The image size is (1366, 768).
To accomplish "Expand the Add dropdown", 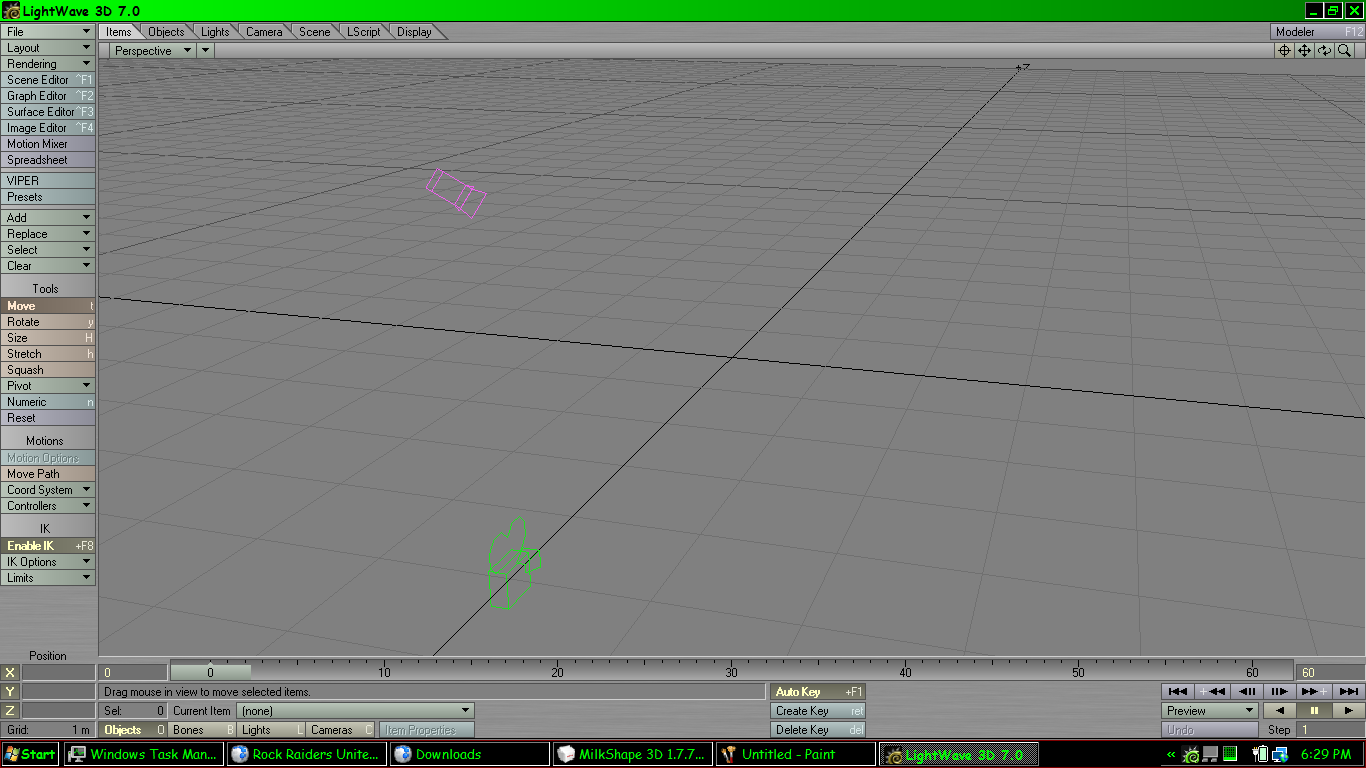I will (48, 218).
